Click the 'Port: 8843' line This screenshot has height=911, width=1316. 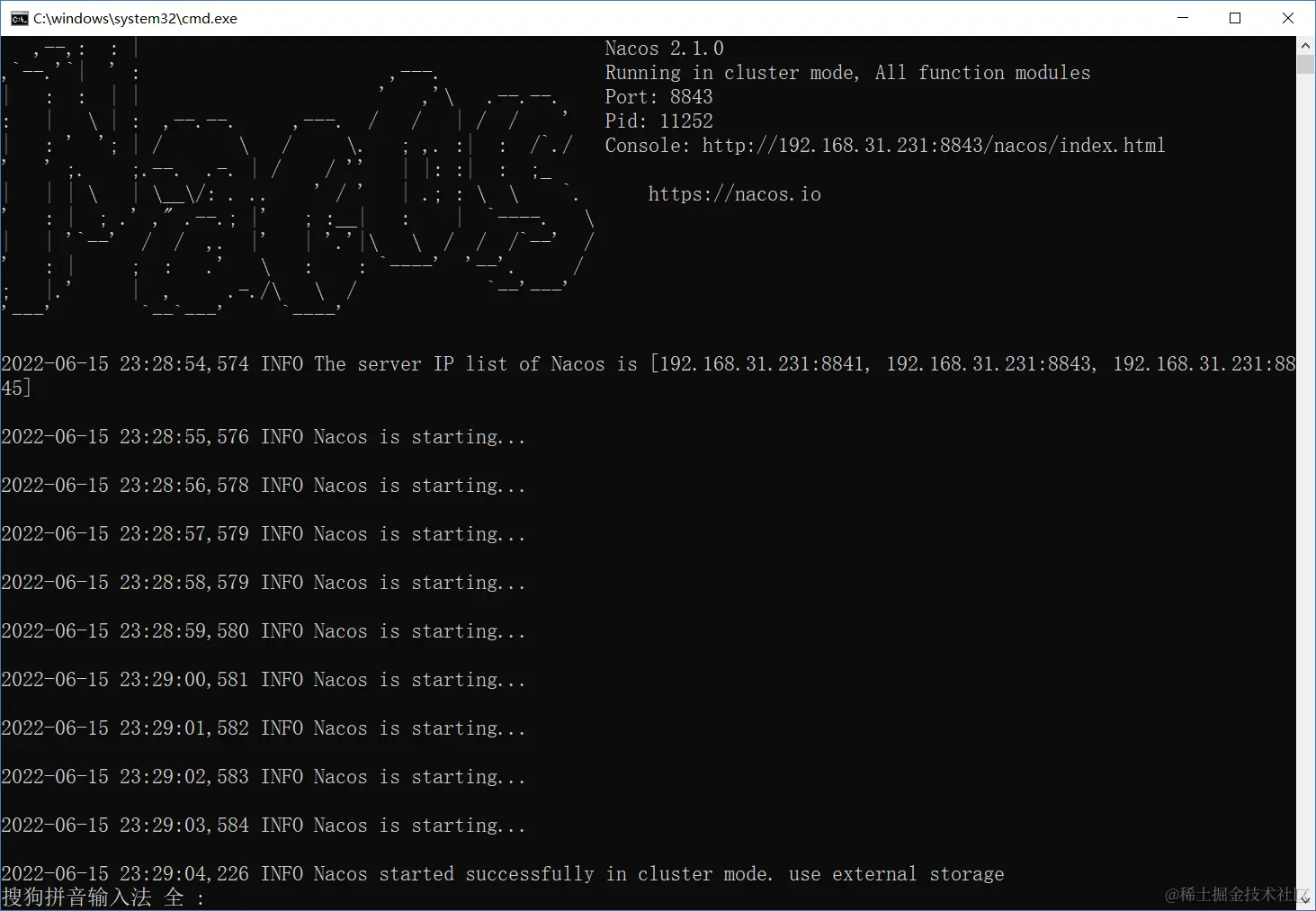659,97
